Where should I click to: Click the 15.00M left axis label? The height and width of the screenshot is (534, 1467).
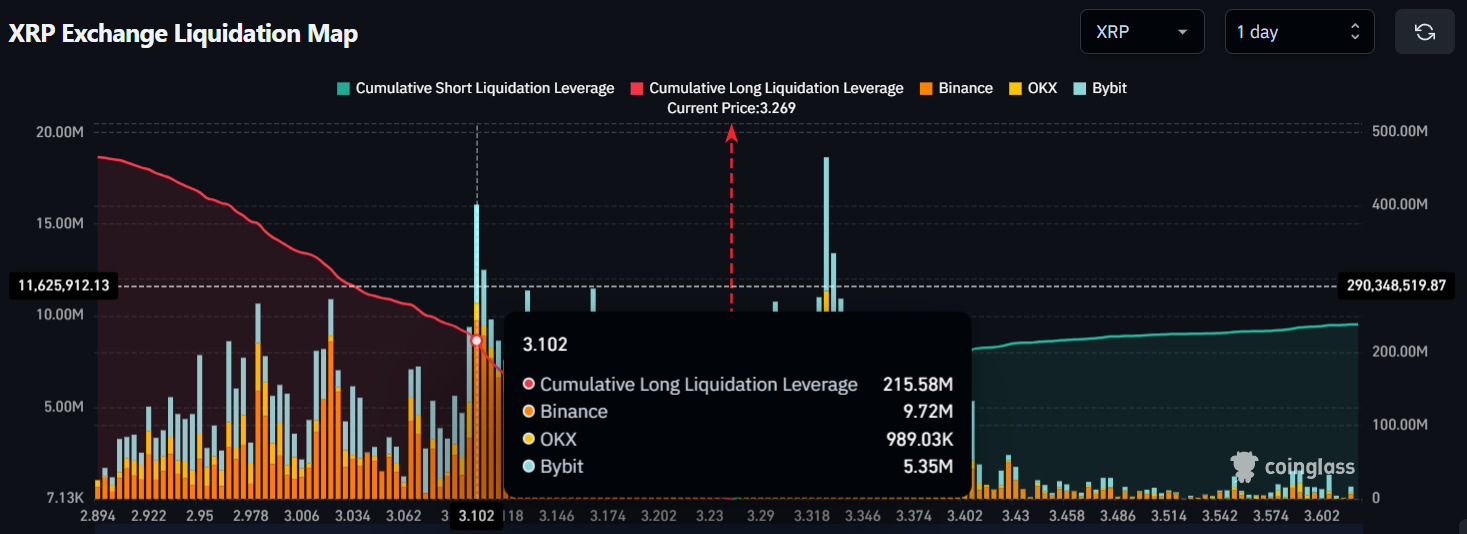60,223
